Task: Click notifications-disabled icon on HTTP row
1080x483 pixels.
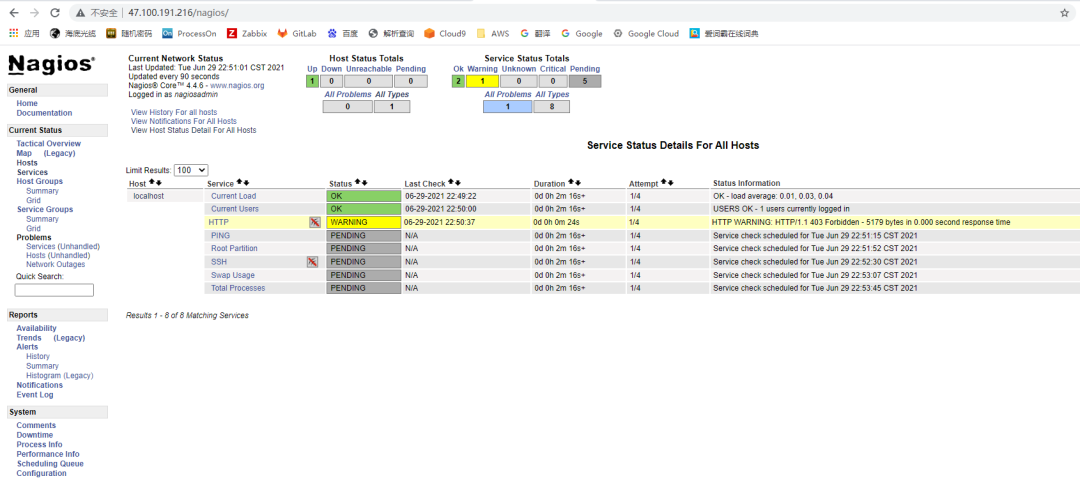Action: 314,222
